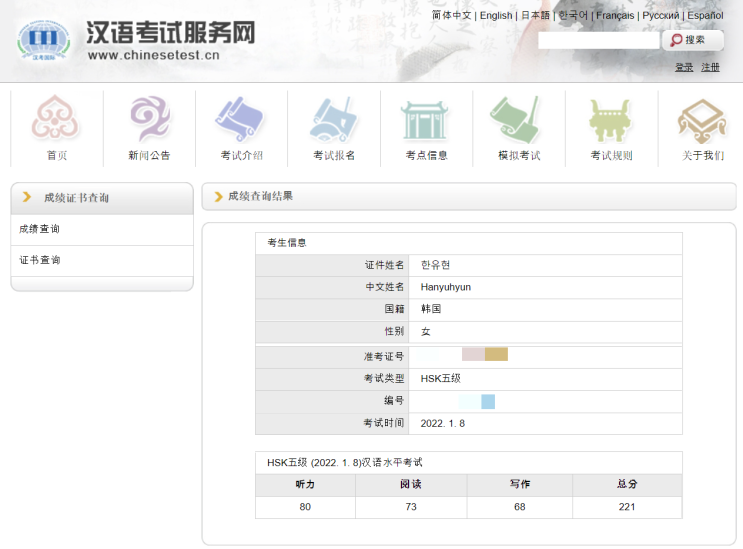Click the 首页 menu label
The width and height of the screenshot is (743, 549).
click(x=57, y=155)
